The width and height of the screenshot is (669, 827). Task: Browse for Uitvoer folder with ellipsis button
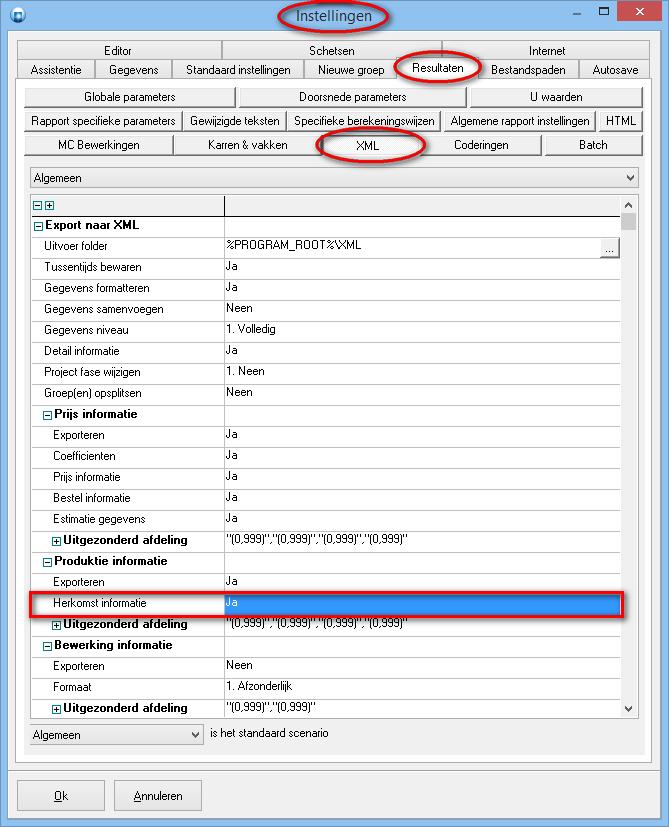[609, 247]
